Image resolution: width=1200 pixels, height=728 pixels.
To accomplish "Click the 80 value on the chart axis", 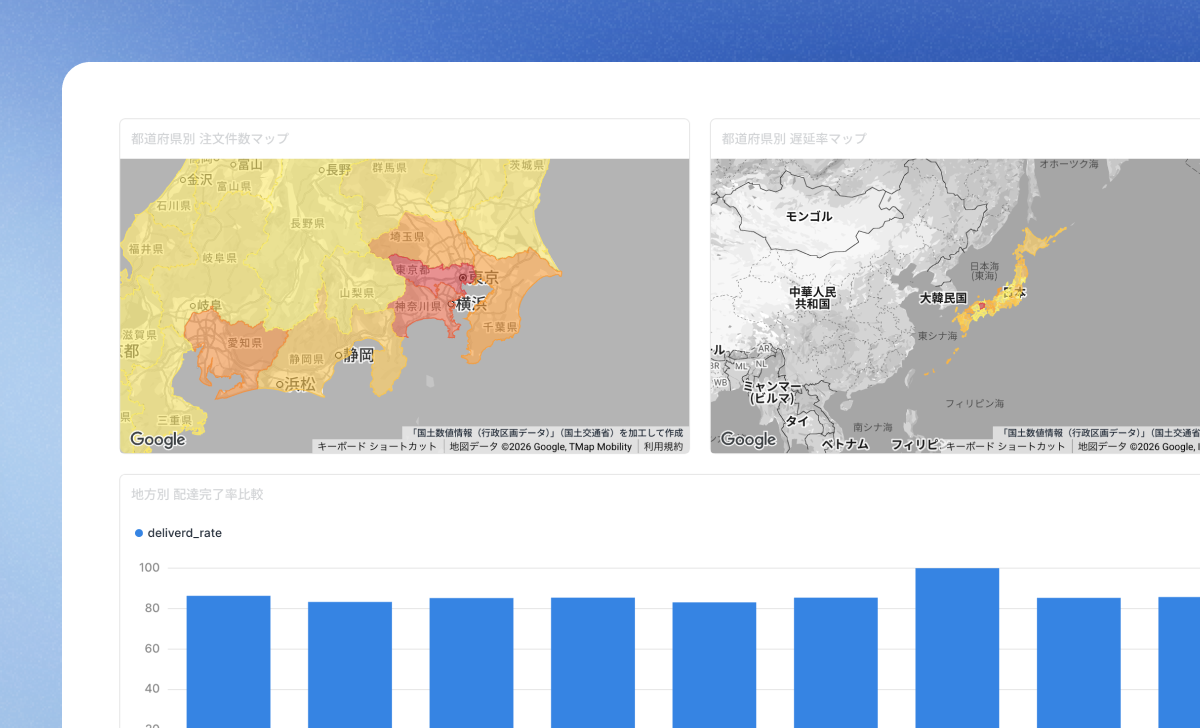I will coord(154,608).
